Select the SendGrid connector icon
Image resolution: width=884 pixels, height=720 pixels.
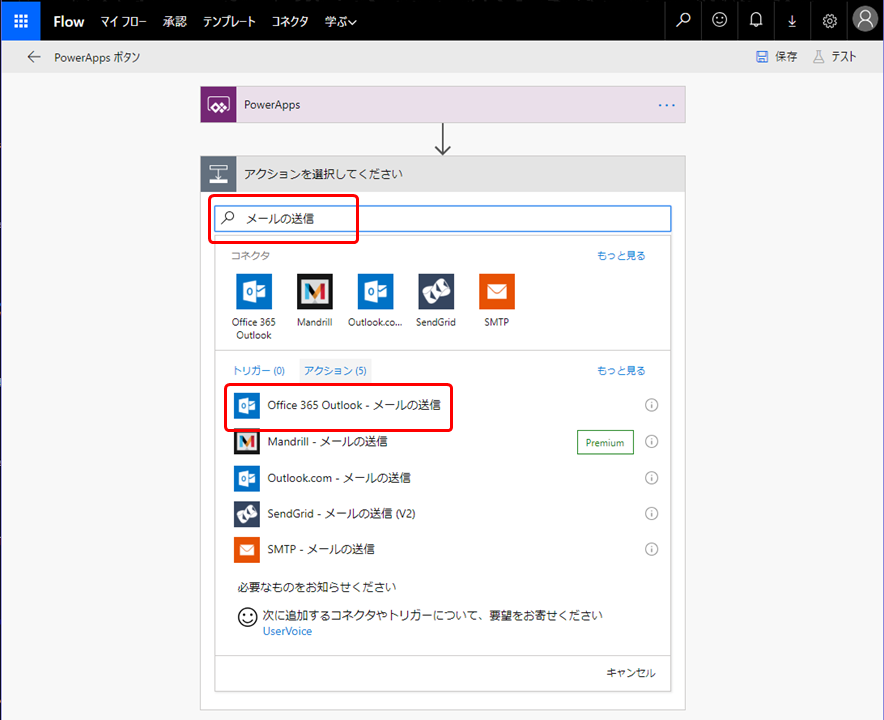(x=436, y=293)
